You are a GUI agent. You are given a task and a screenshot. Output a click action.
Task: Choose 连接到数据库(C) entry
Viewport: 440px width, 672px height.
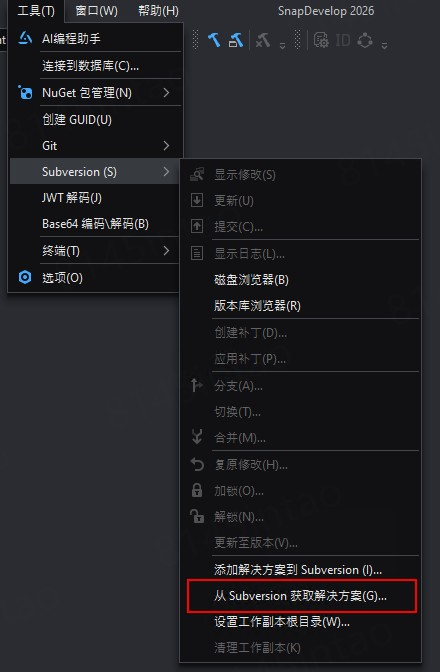point(95,66)
